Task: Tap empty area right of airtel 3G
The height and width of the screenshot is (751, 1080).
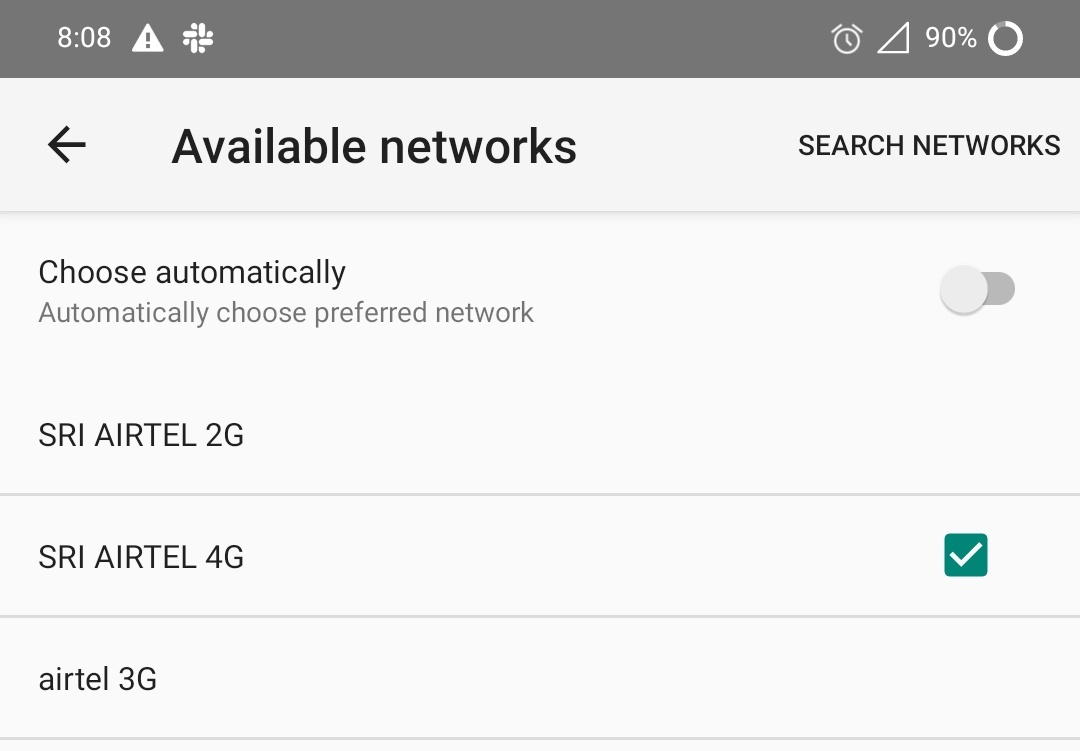Action: click(x=620, y=679)
